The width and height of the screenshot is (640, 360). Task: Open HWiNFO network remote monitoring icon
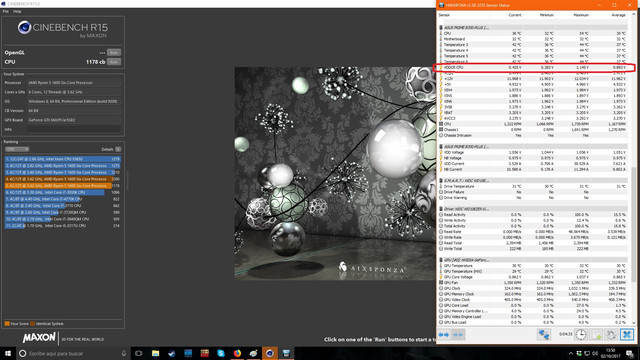point(544,335)
